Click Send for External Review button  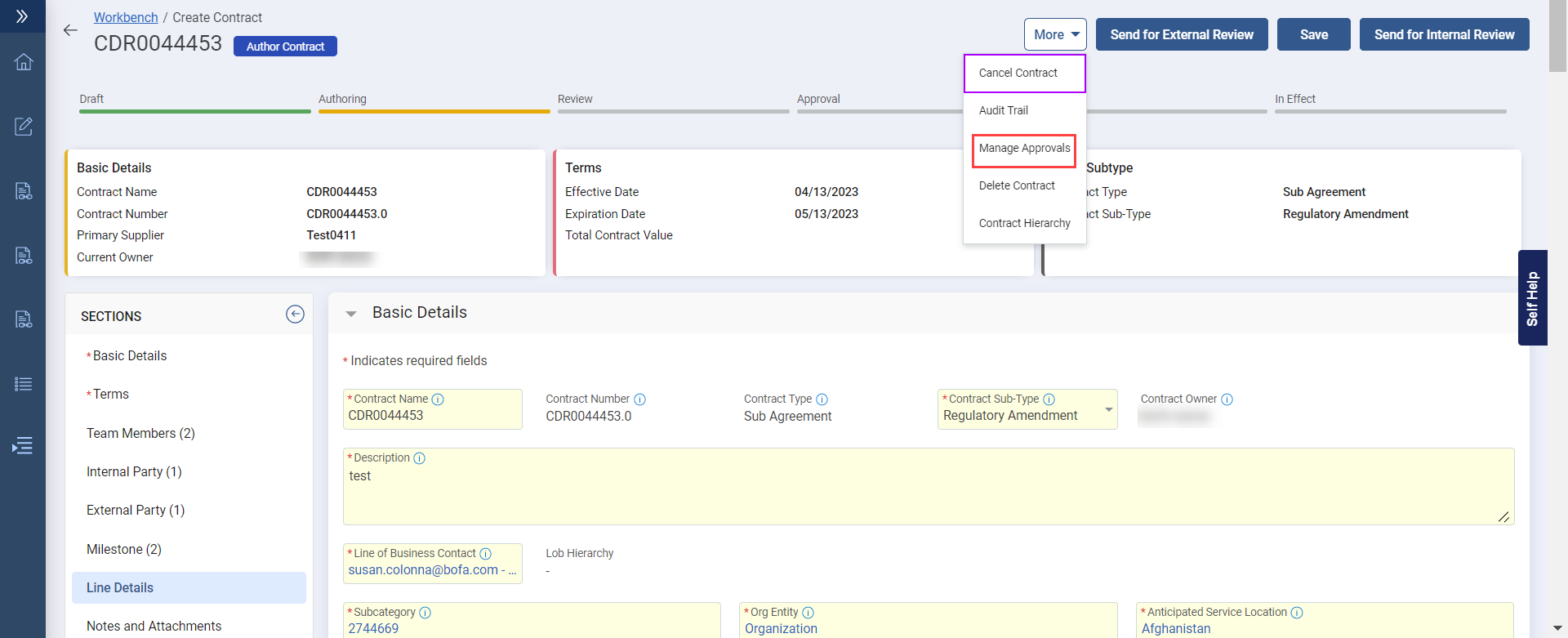click(1181, 34)
